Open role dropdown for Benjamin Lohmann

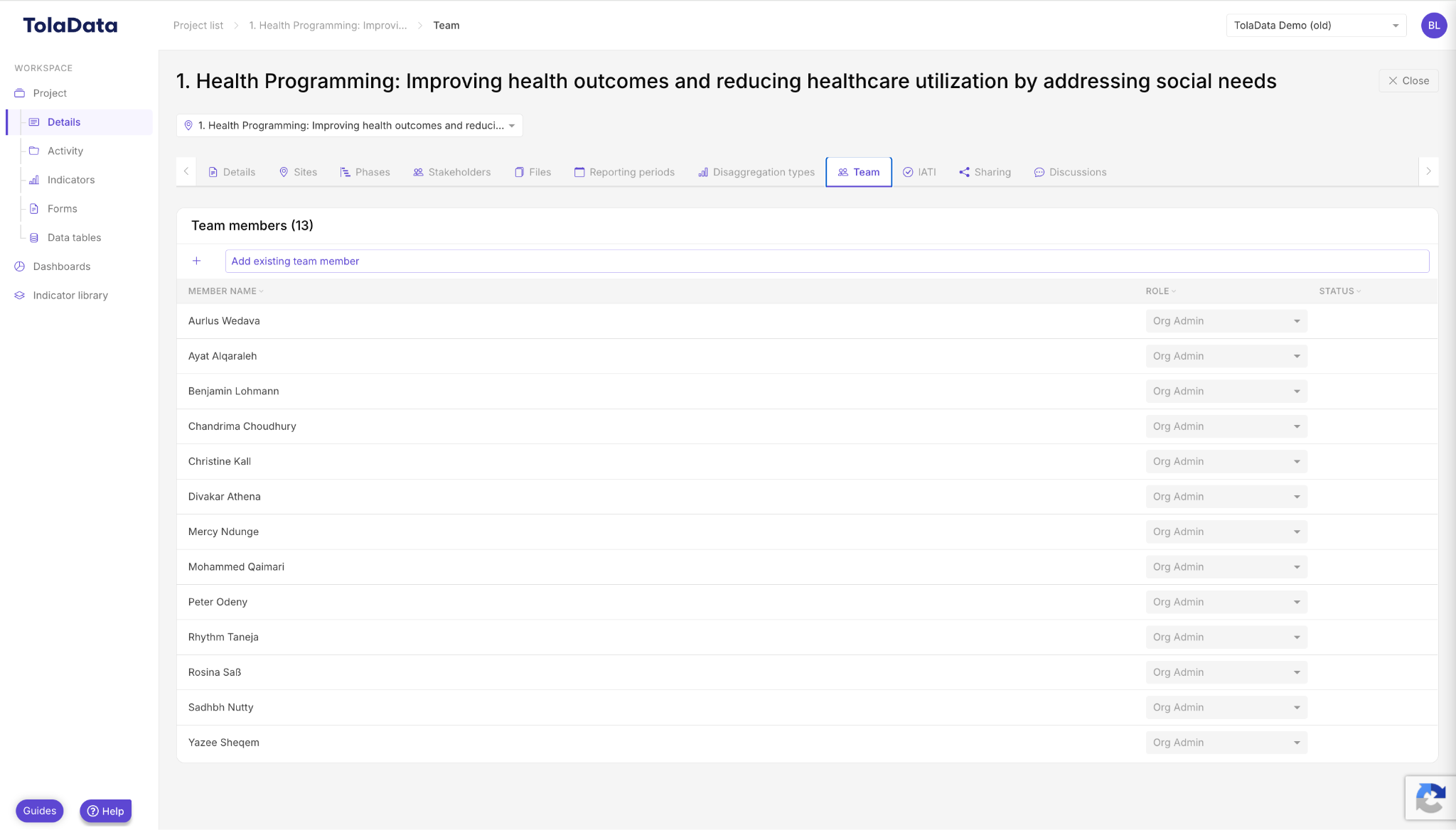[x=1226, y=392]
